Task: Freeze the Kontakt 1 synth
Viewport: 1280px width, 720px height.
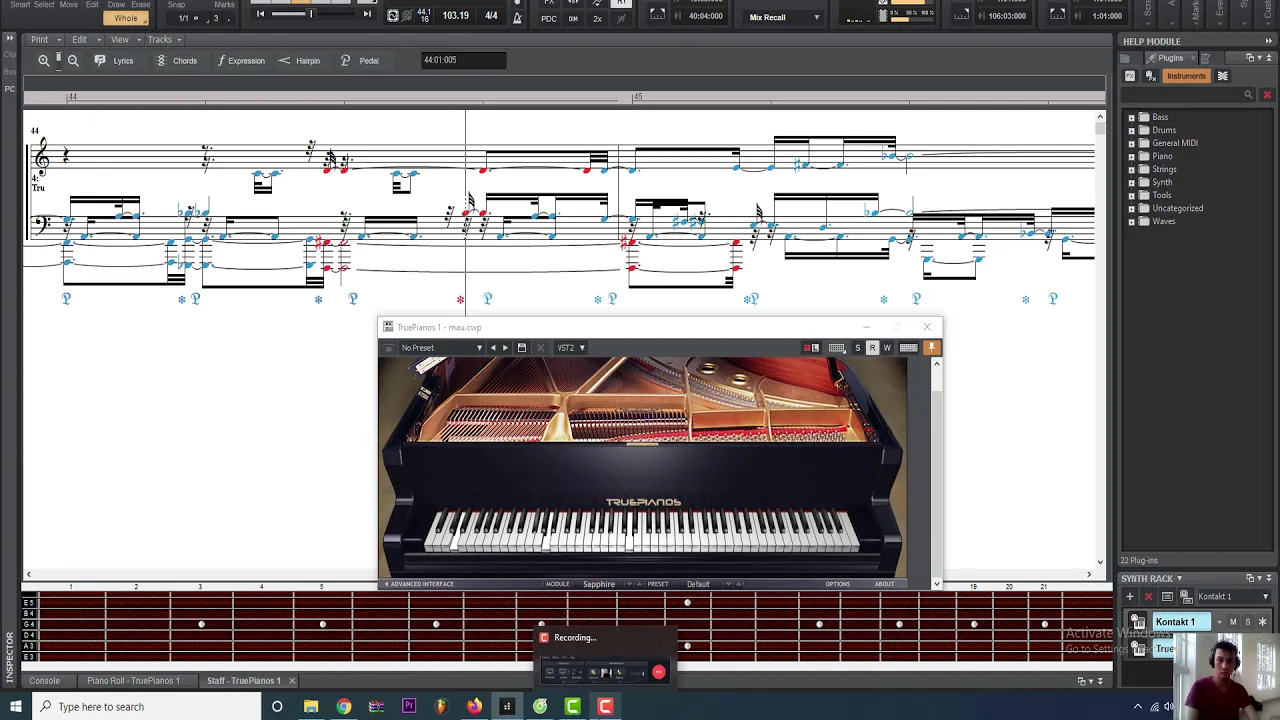Action: [1262, 622]
